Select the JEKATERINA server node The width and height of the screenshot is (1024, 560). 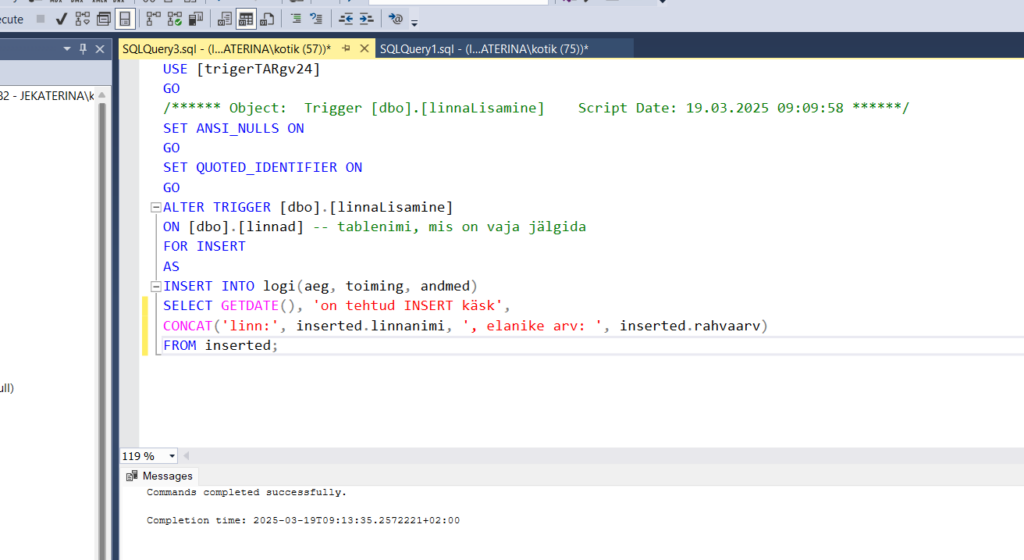tap(47, 96)
